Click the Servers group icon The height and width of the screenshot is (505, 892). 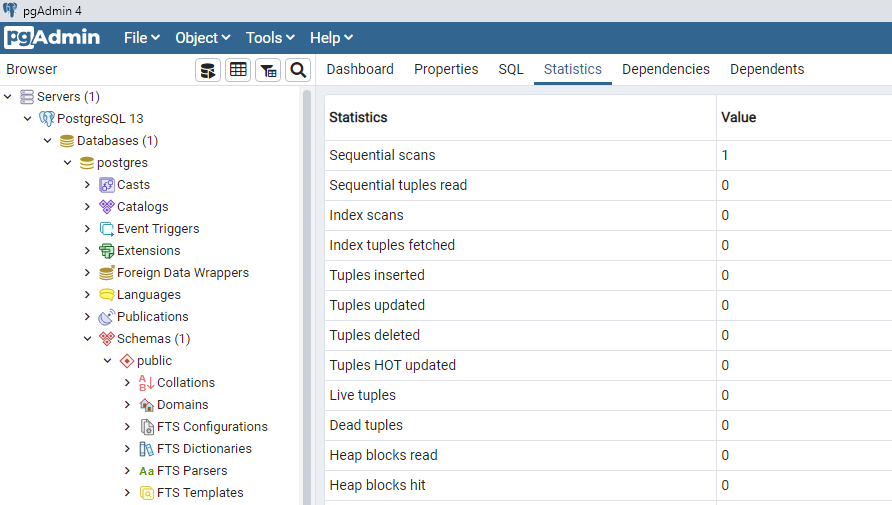click(x=27, y=97)
